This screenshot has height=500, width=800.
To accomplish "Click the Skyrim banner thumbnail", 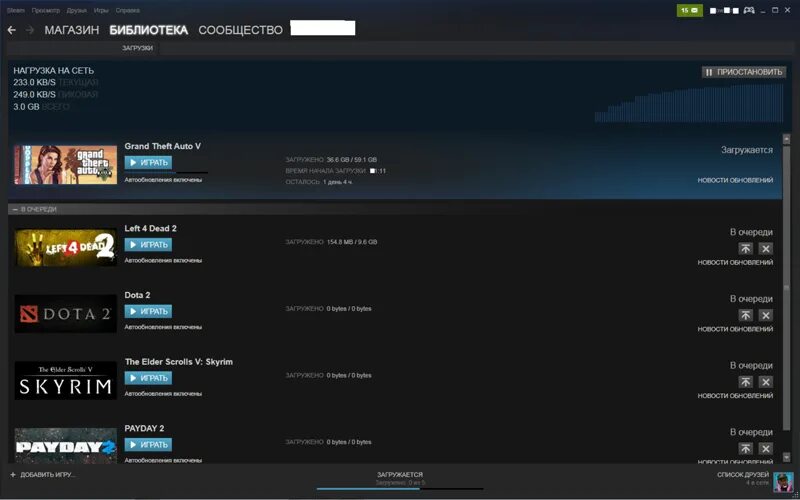I will (x=65, y=381).
